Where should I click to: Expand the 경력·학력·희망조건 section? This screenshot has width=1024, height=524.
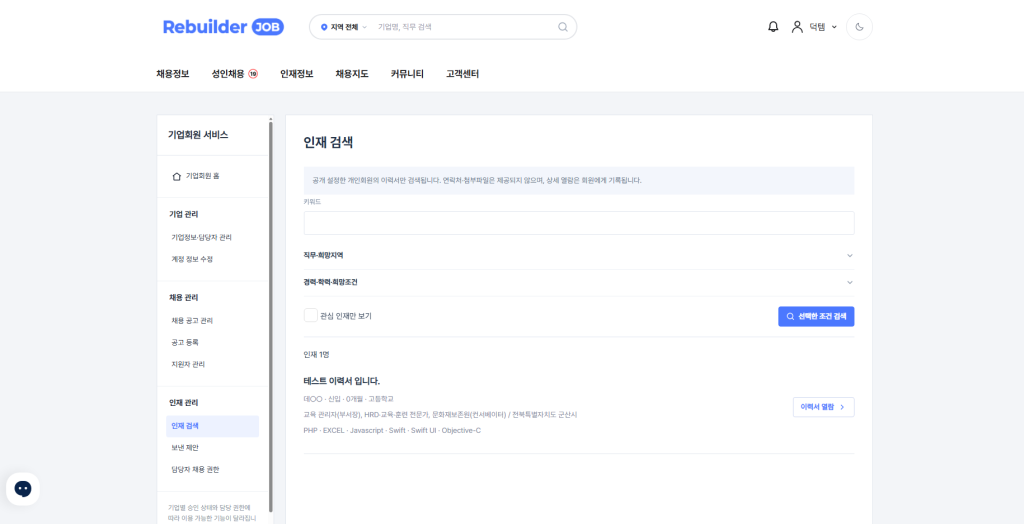point(579,282)
